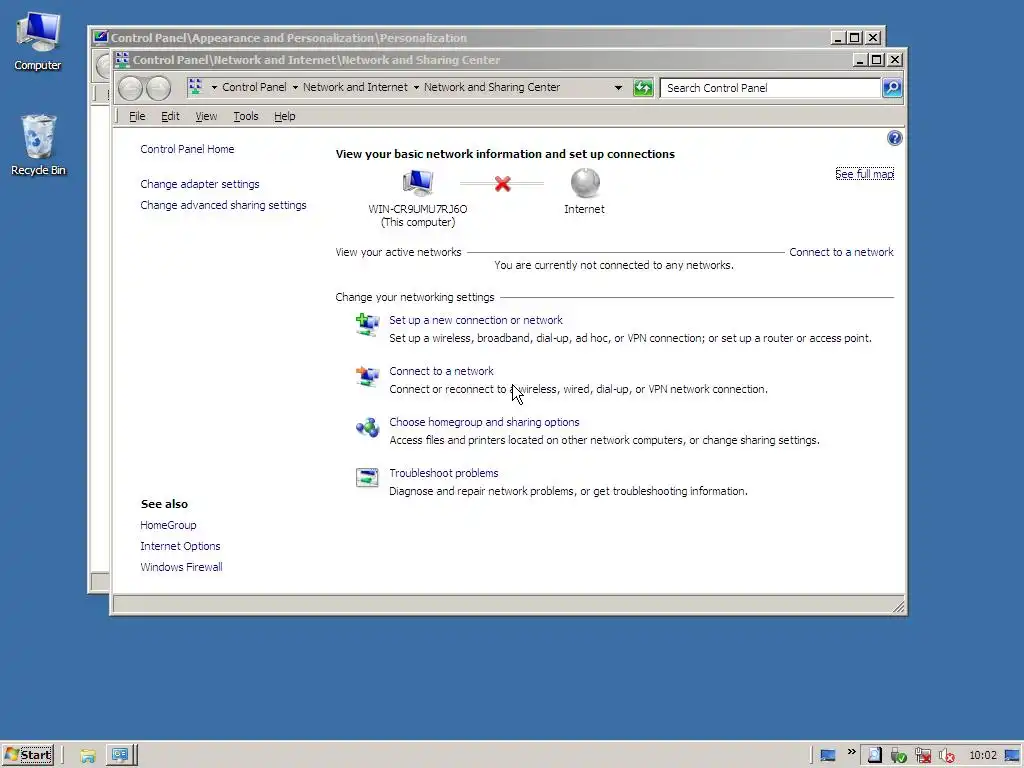This screenshot has width=1024, height=768.
Task: Click the Show desktop button at taskbar end
Action: click(x=1013, y=756)
